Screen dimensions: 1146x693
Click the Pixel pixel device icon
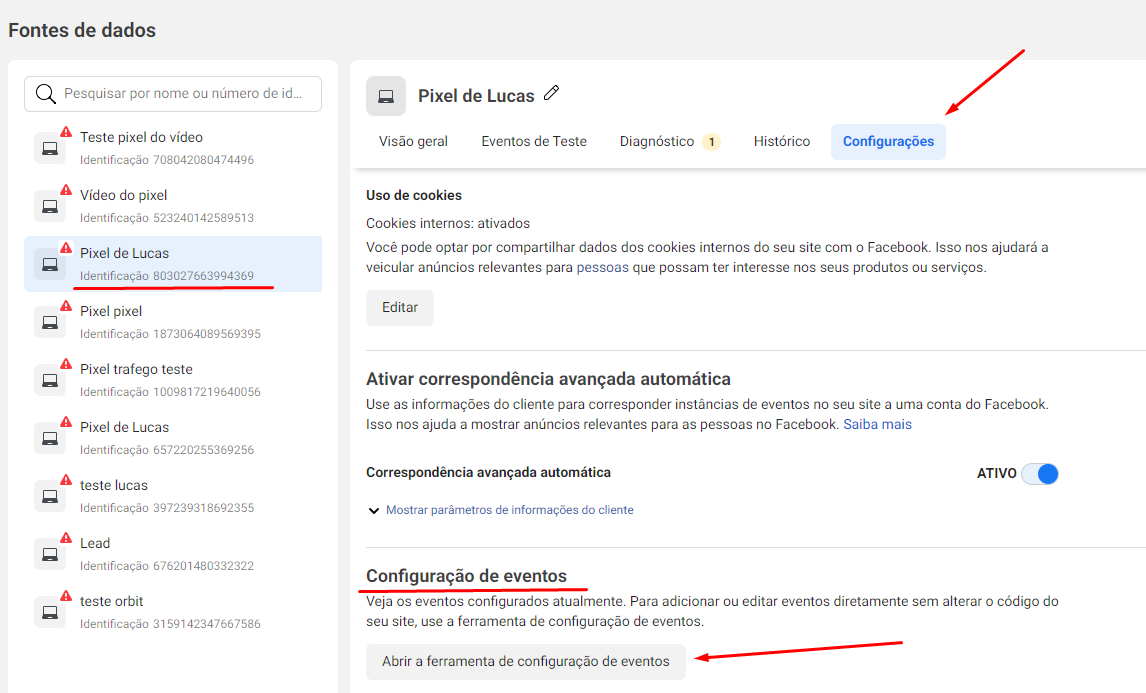(x=49, y=322)
